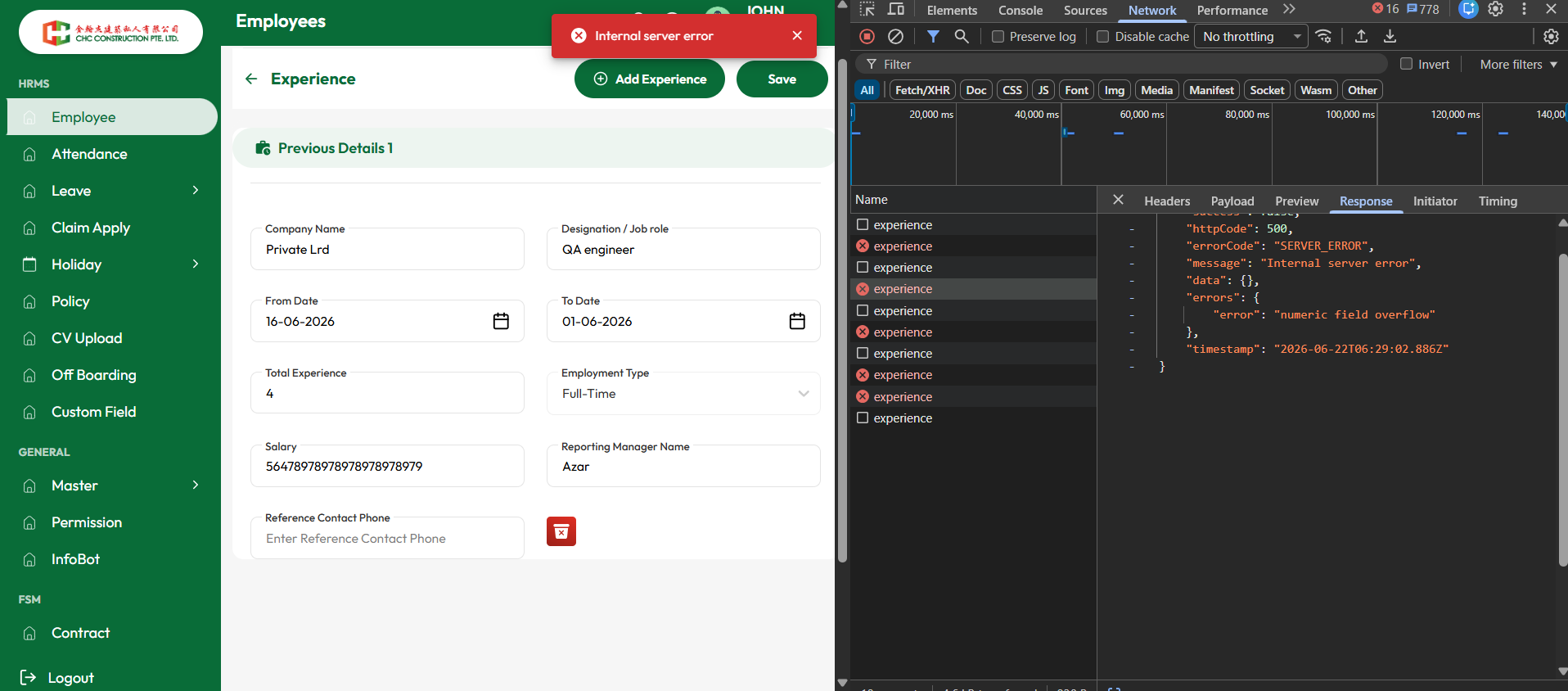This screenshot has height=691, width=1568.
Task: Toggle the network filter funnel icon
Action: tap(933, 36)
